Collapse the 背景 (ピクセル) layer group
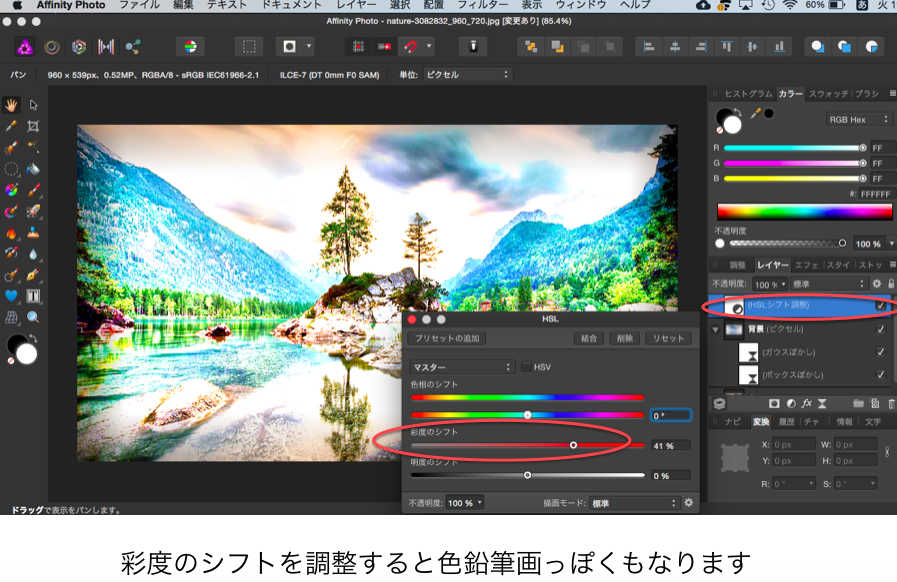Viewport: 897px width, 582px height. click(715, 329)
